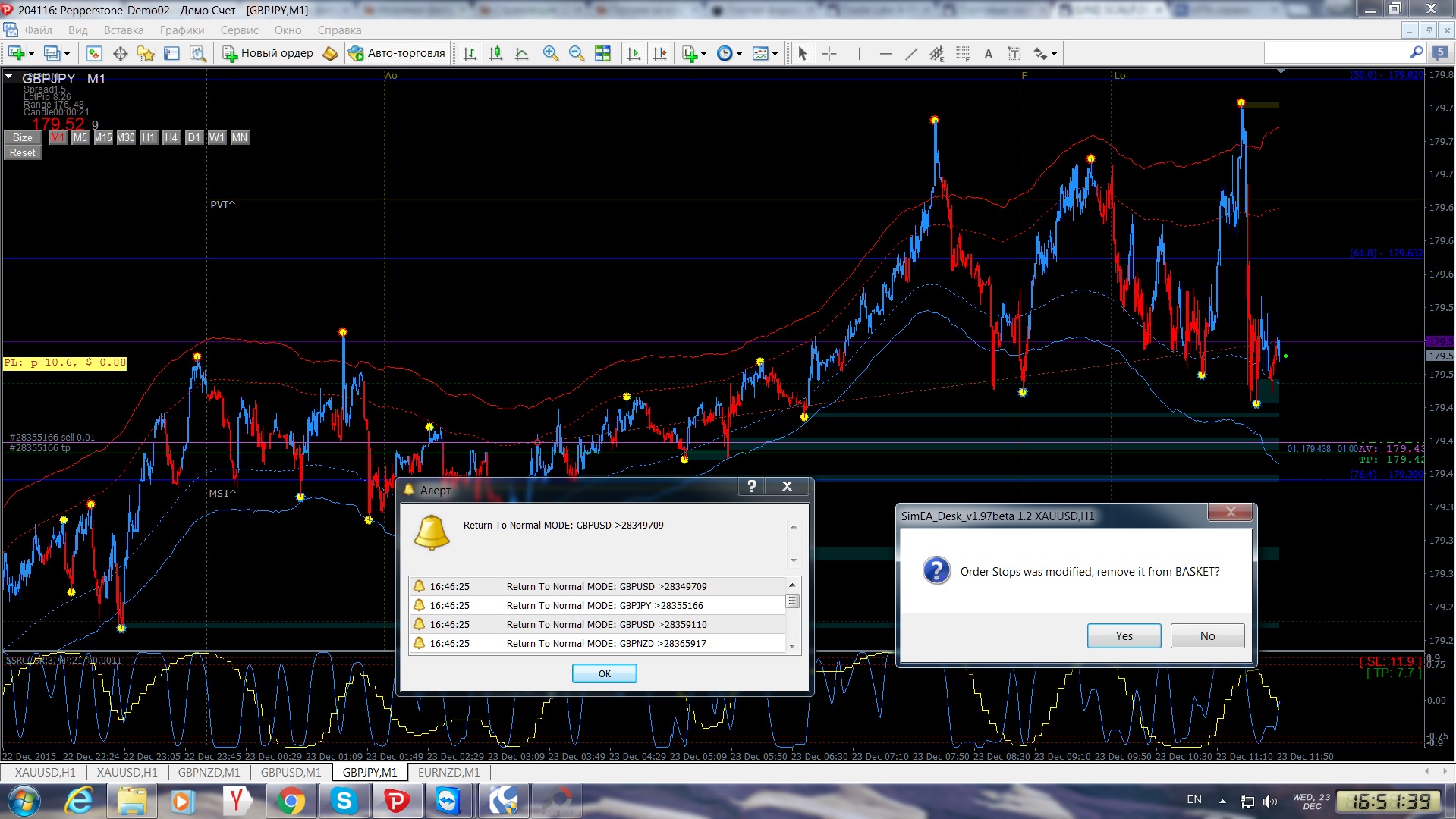
Task: Open Navigator star-folder icon
Action: 146,53
